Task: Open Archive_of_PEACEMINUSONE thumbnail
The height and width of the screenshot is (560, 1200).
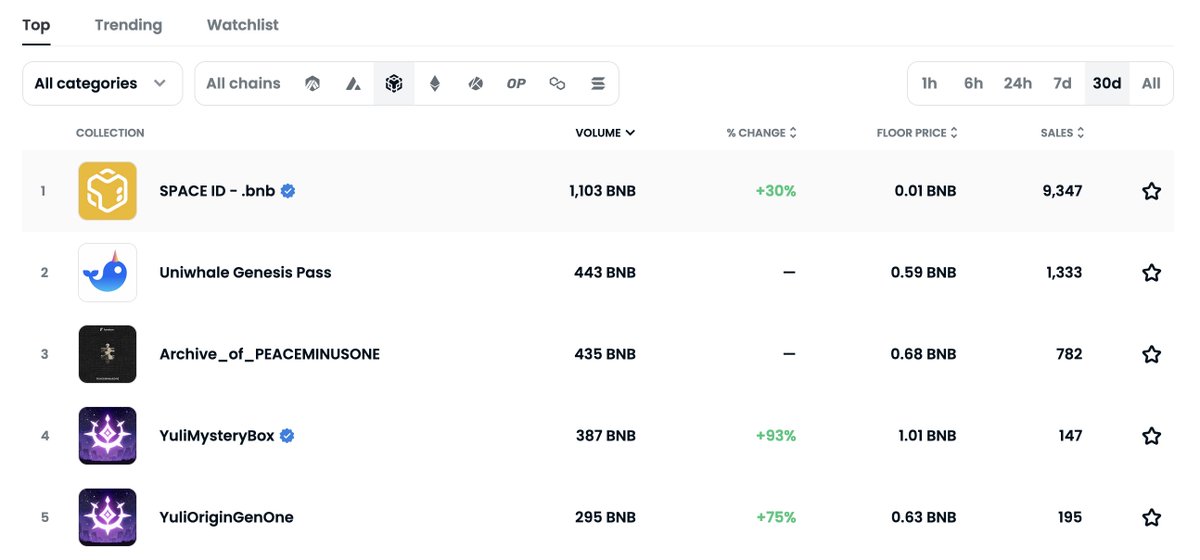Action: (107, 354)
